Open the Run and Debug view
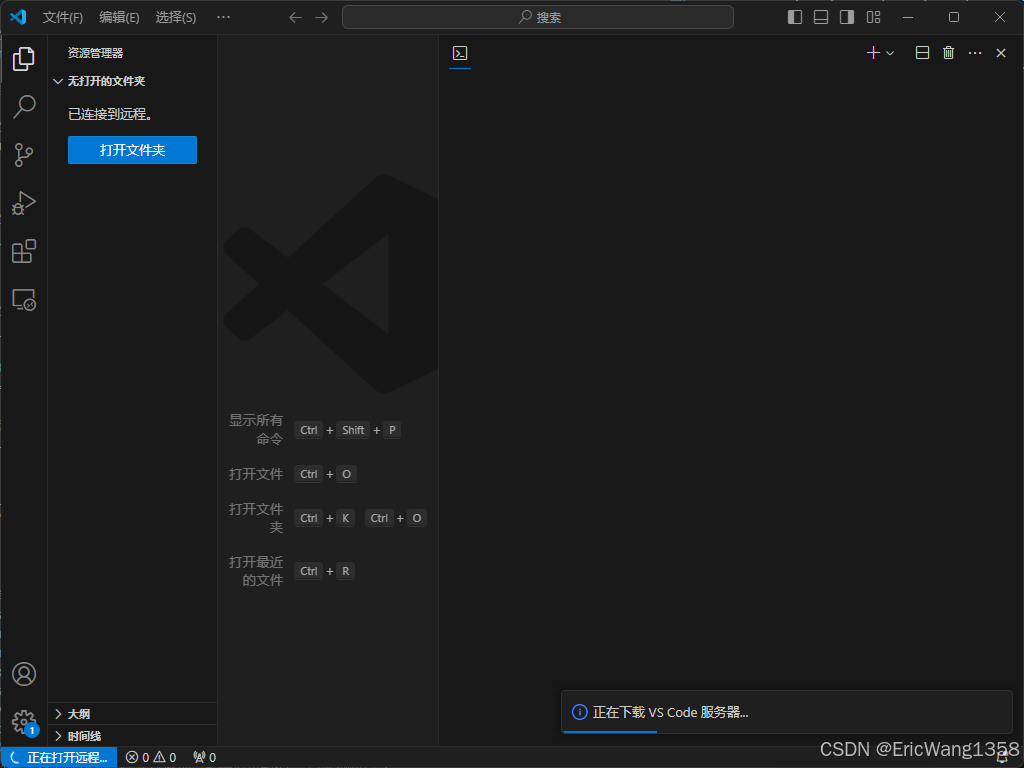This screenshot has height=768, width=1024. click(x=24, y=203)
